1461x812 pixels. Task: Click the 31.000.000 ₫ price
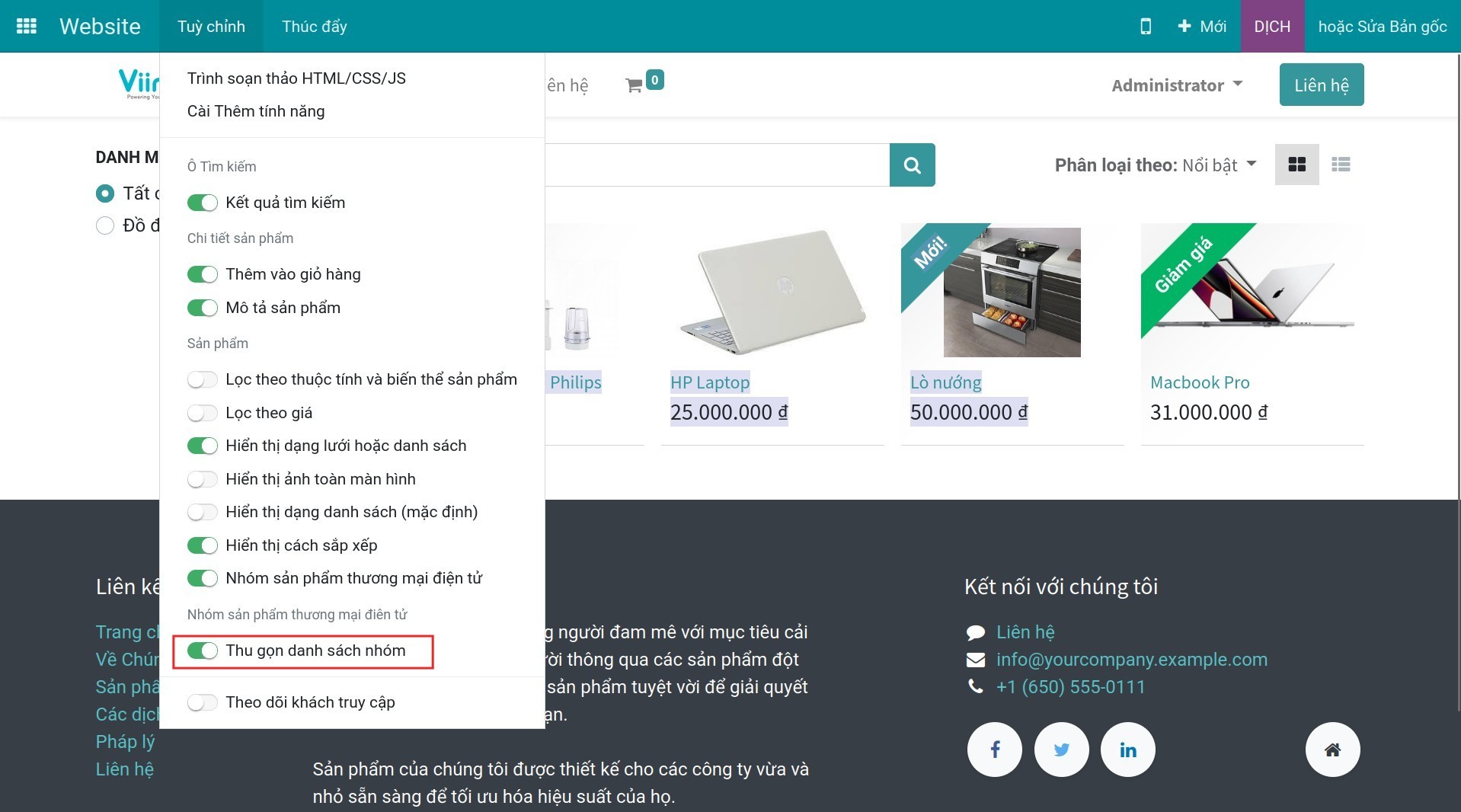tap(1209, 412)
